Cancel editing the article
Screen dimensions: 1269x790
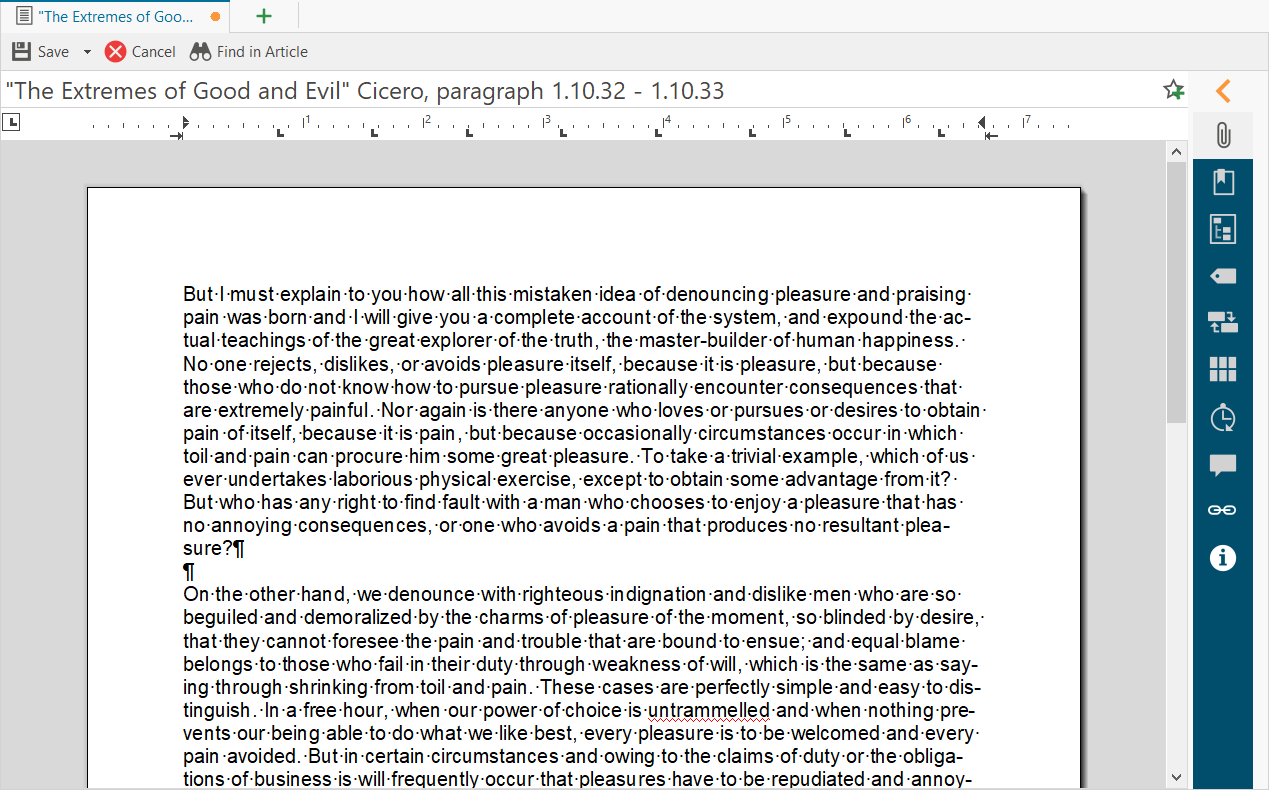140,52
